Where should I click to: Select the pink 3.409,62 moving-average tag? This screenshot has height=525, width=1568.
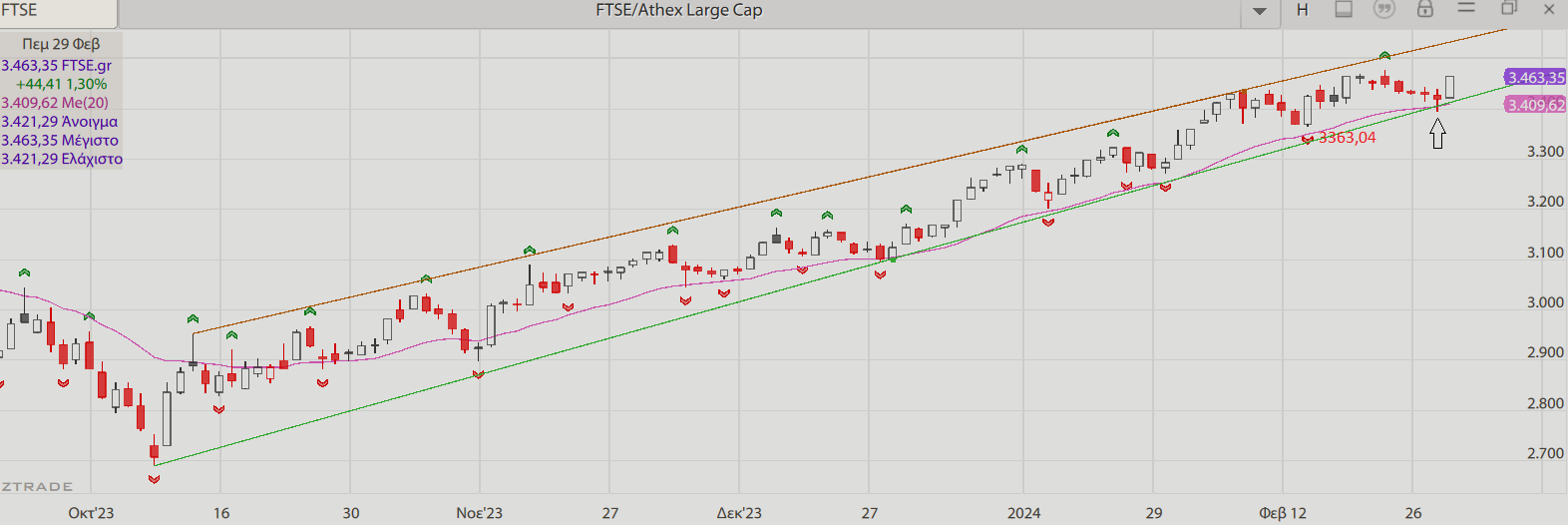click(x=1535, y=105)
